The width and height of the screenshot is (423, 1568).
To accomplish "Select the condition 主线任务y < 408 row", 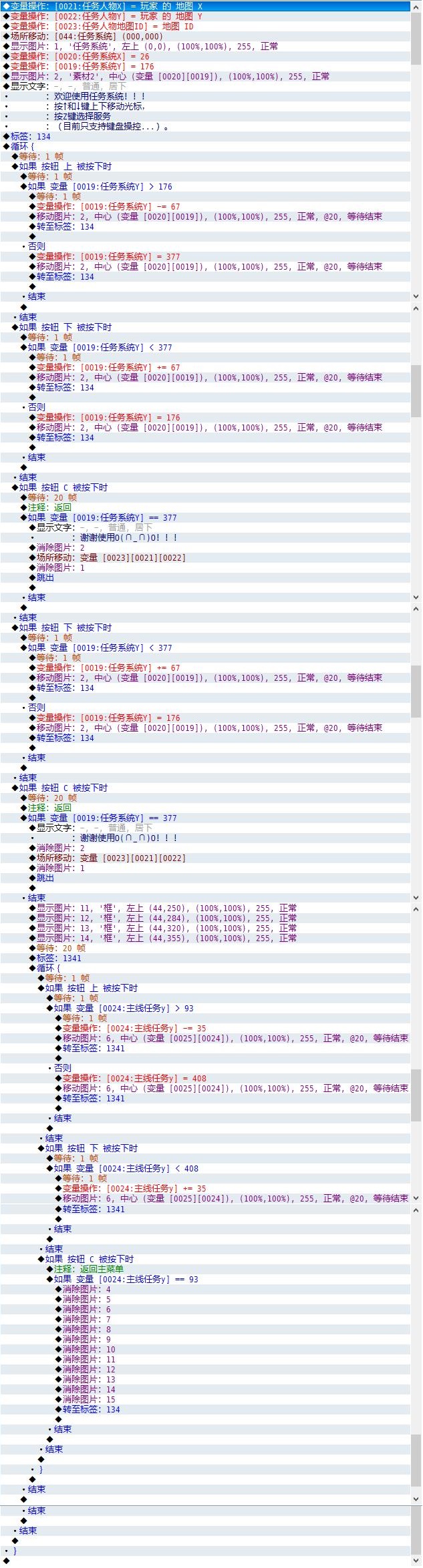I will (205, 1168).
